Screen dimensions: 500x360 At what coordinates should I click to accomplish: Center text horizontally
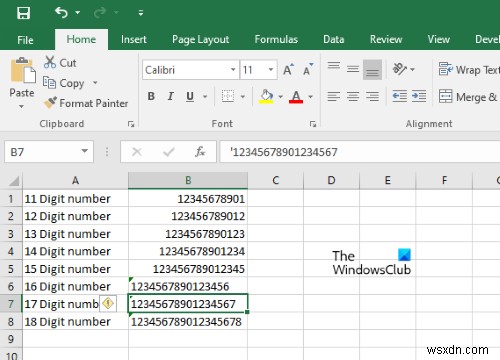(353, 97)
